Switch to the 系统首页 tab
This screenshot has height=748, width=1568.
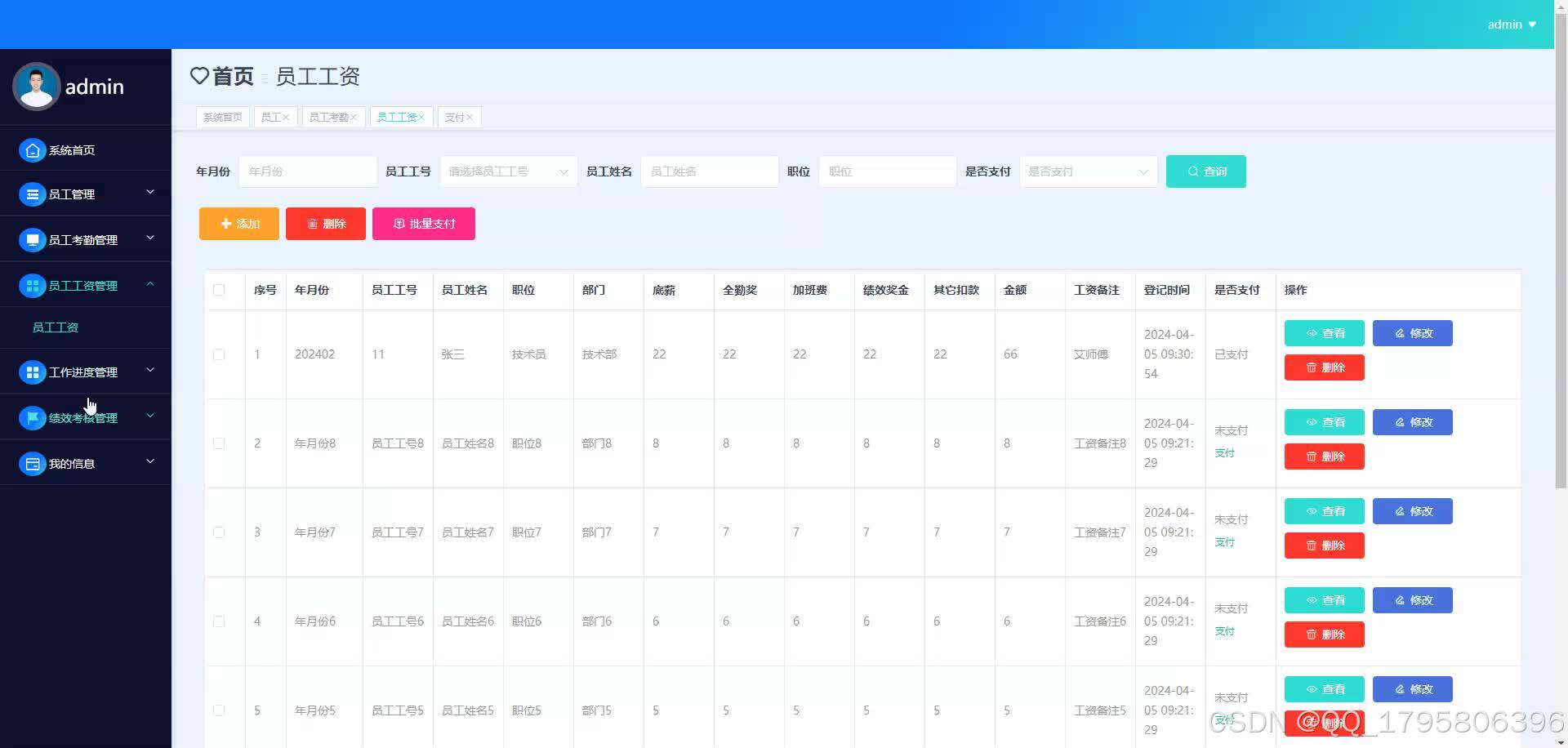coord(223,118)
